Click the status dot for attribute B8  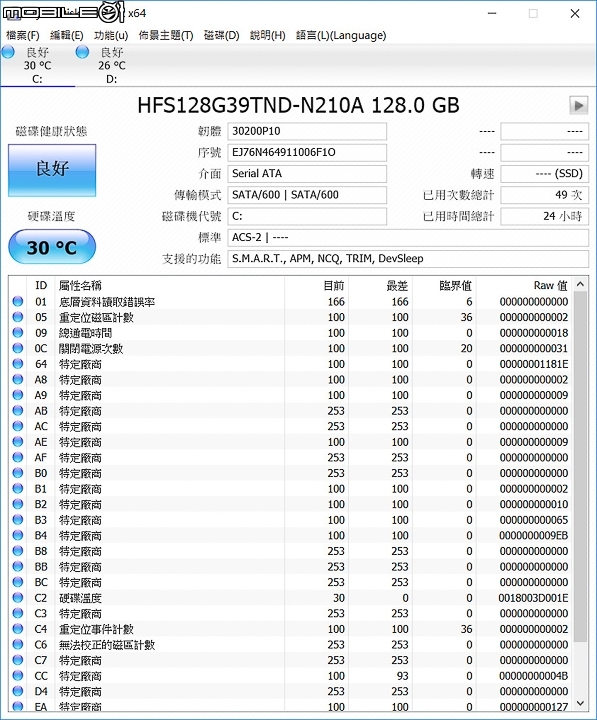(18, 551)
